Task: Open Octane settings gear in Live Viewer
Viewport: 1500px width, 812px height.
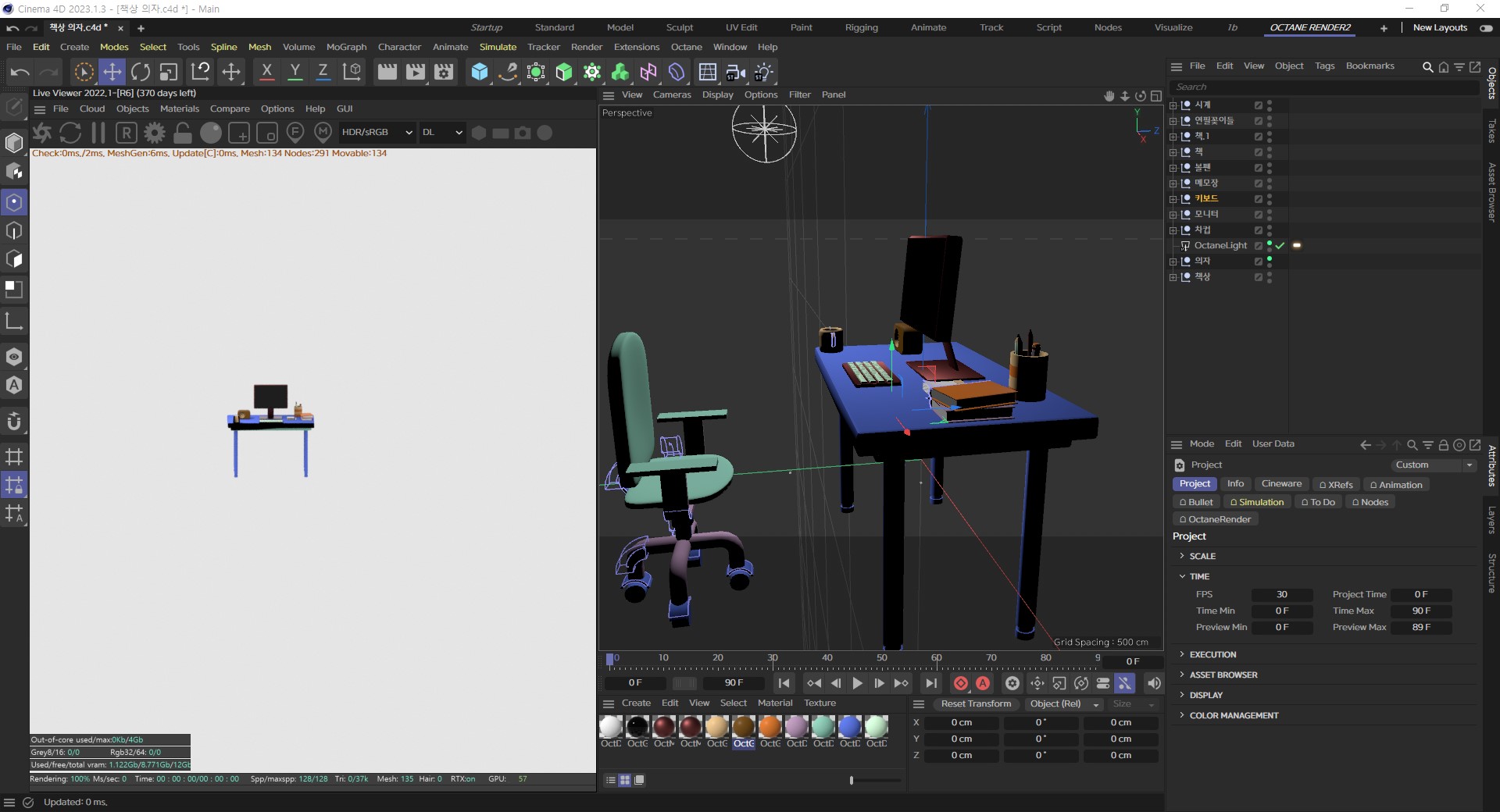Action: pos(155,132)
